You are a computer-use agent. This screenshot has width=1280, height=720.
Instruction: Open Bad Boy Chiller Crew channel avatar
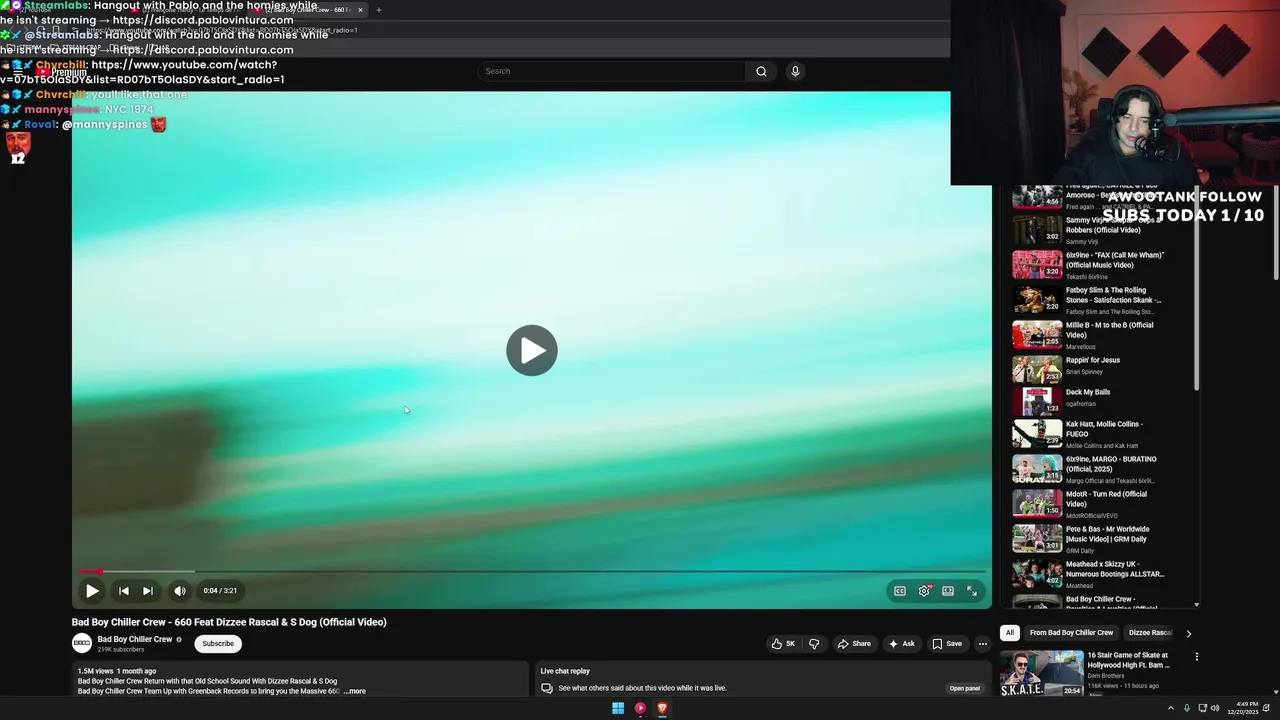tap(82, 644)
